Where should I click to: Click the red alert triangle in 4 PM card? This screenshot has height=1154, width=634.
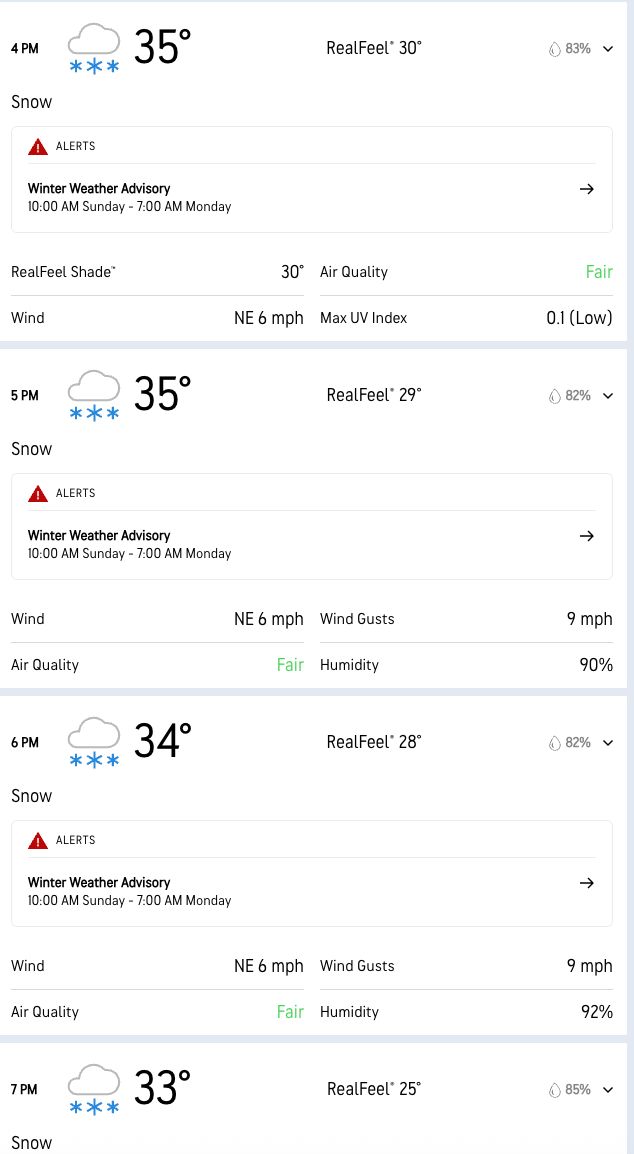tap(38, 147)
